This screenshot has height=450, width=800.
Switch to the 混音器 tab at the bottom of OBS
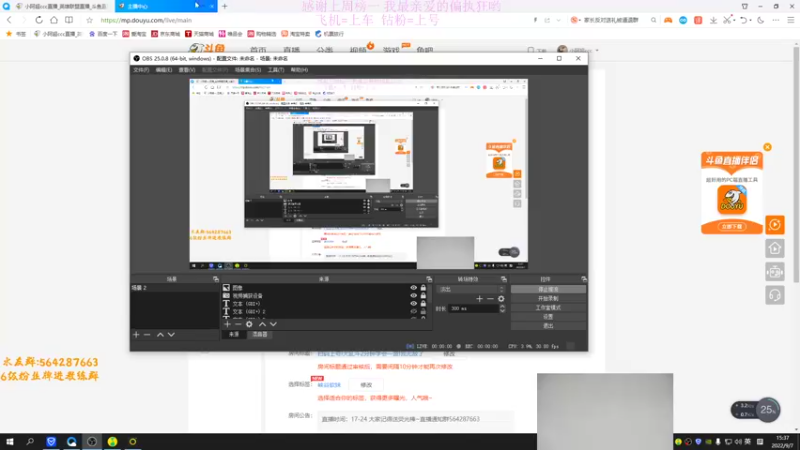click(x=260, y=335)
